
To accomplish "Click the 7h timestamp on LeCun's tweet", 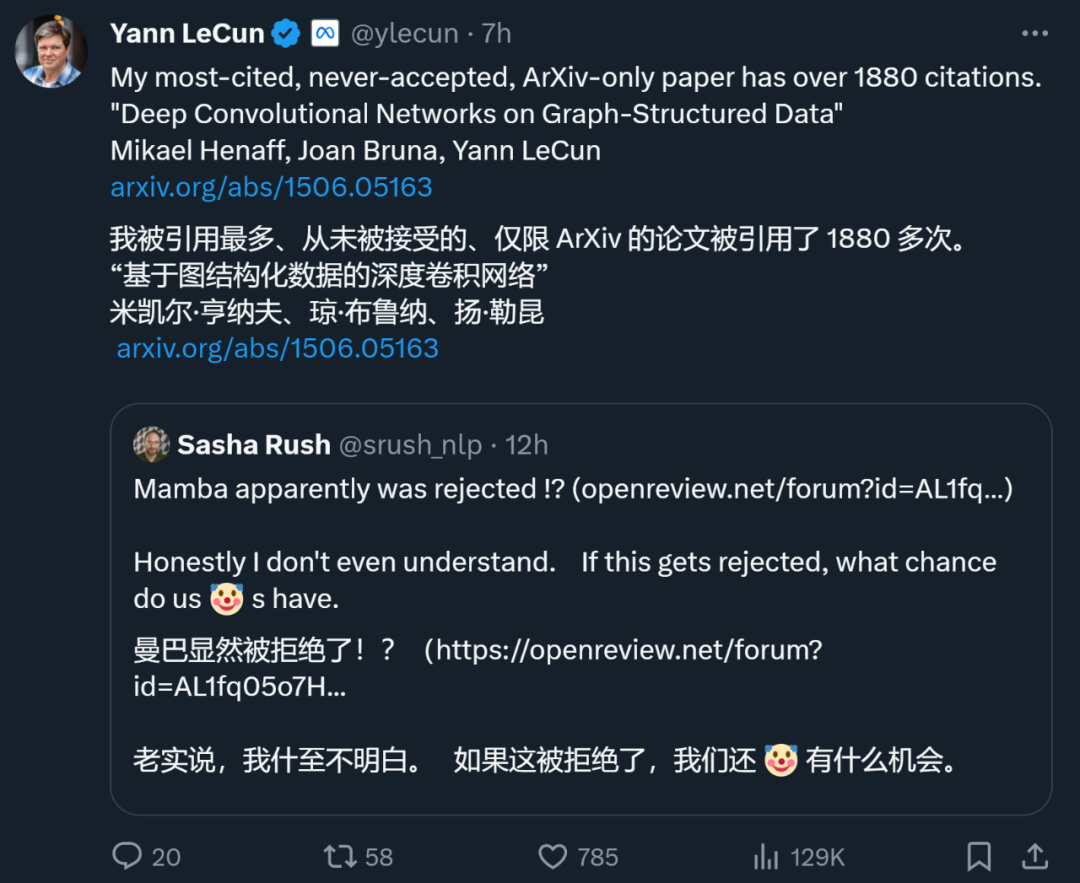I will click(x=497, y=33).
